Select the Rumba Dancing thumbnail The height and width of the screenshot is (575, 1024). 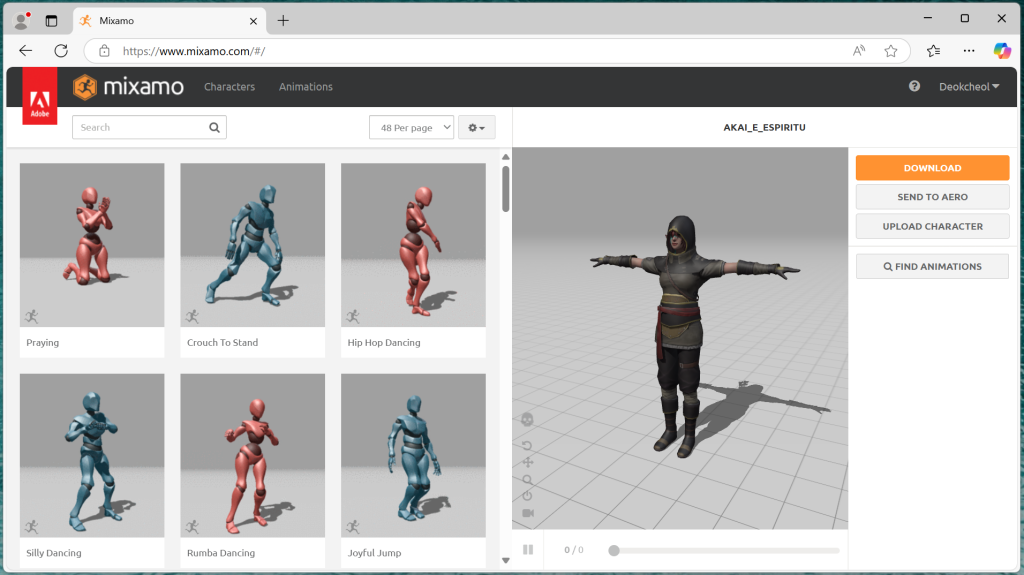click(x=253, y=455)
